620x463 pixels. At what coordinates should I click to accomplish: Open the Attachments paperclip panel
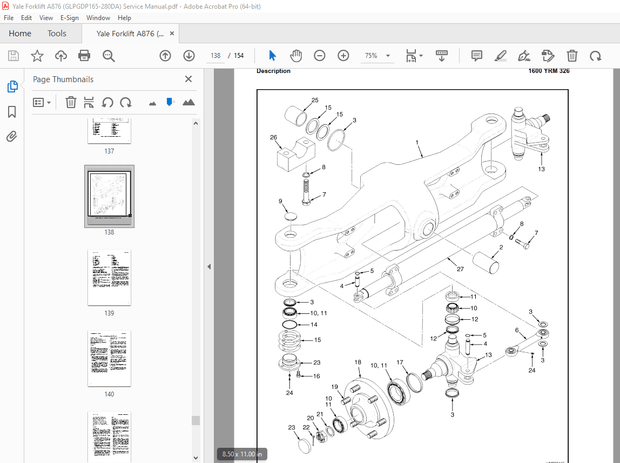12,137
